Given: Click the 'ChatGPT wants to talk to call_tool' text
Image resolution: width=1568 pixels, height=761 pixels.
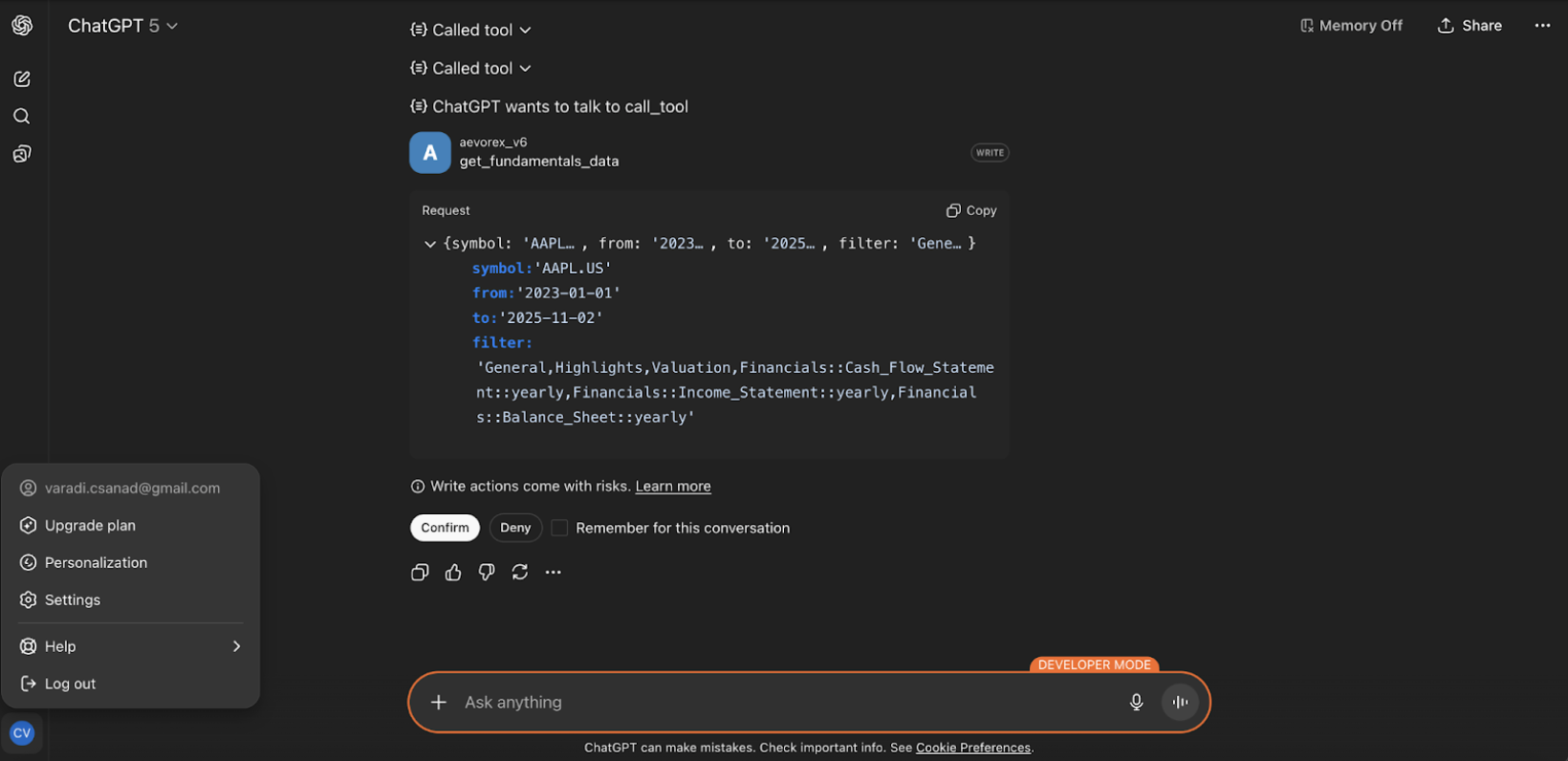Looking at the screenshot, I should (560, 107).
